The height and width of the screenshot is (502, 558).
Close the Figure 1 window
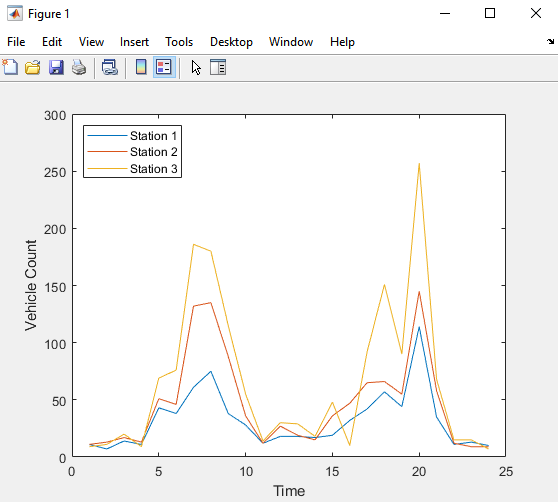point(536,14)
